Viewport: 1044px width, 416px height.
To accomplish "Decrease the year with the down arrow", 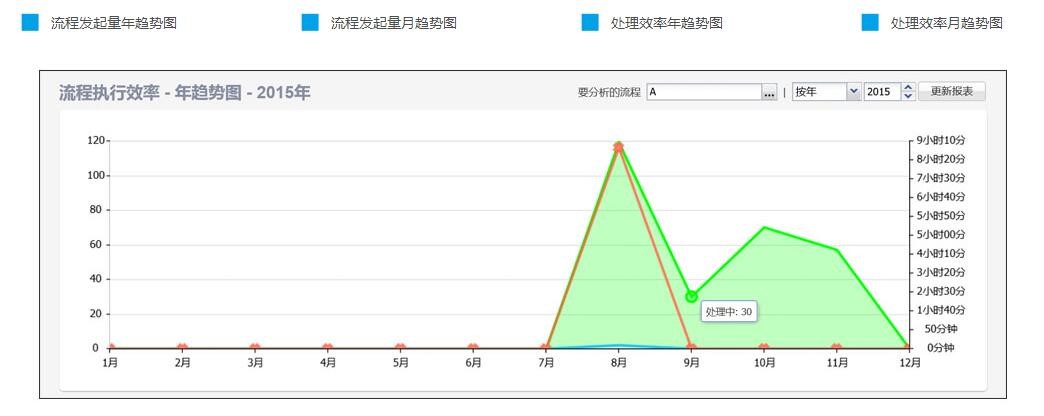I will [908, 96].
